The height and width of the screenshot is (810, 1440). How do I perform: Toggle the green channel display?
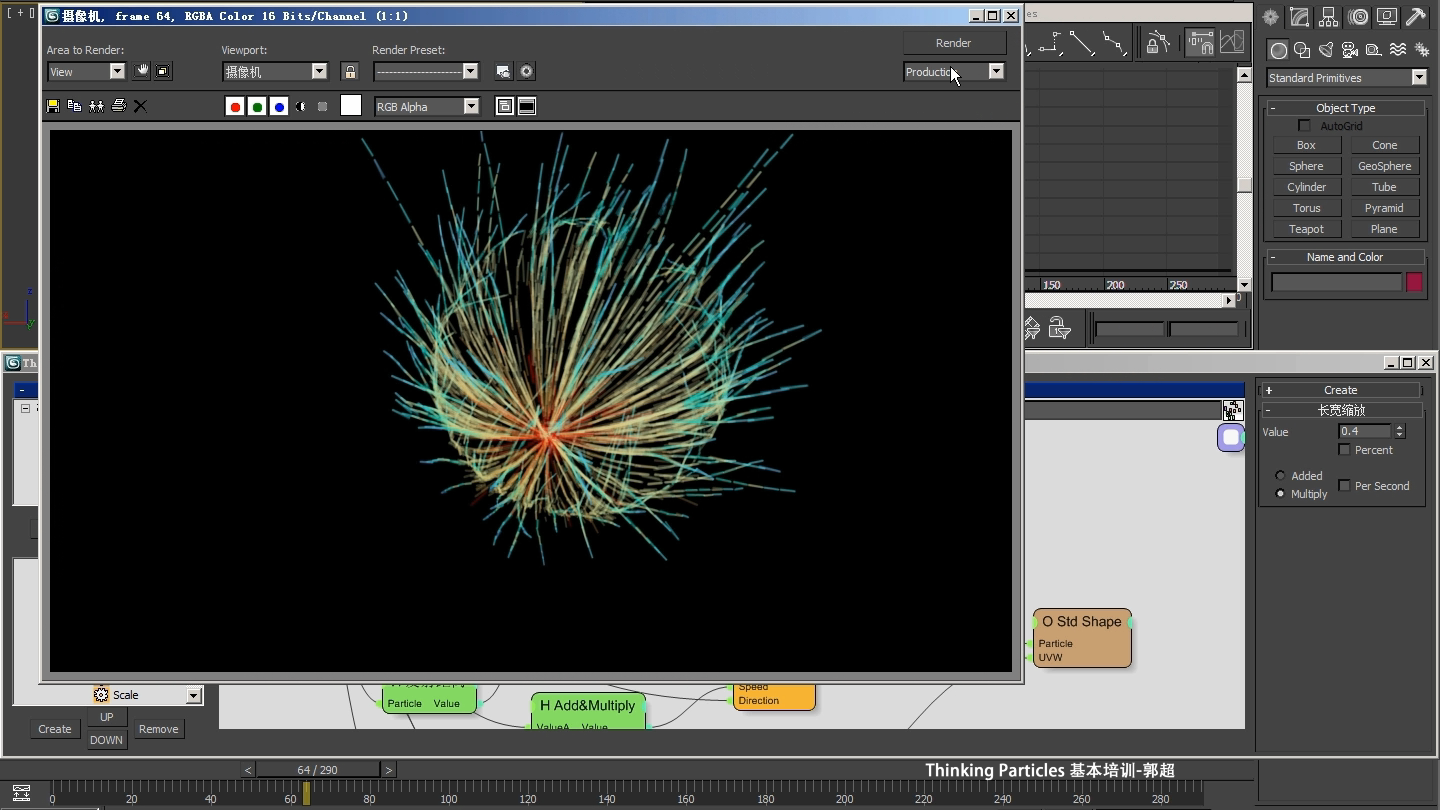(257, 107)
